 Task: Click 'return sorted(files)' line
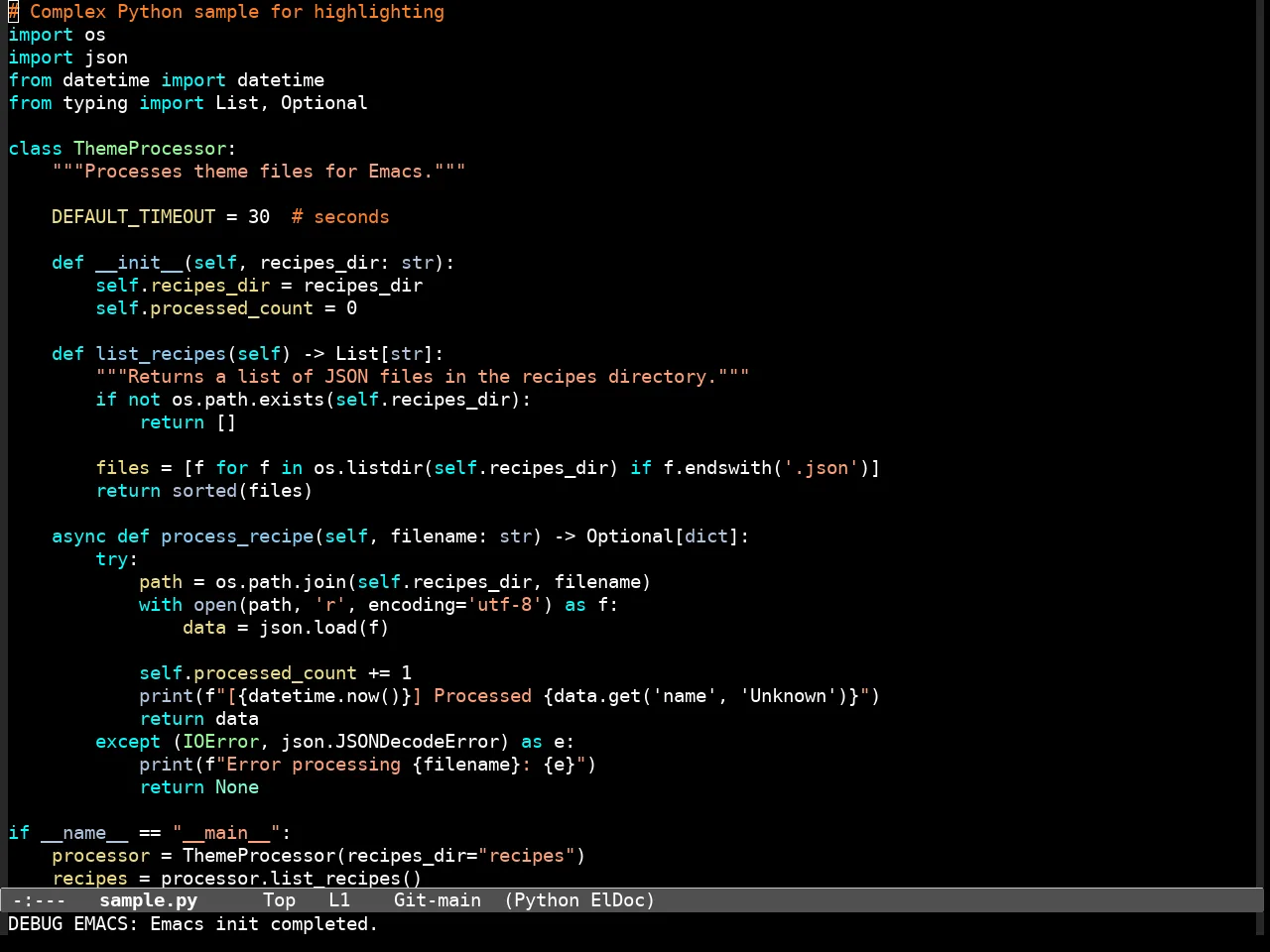204,491
